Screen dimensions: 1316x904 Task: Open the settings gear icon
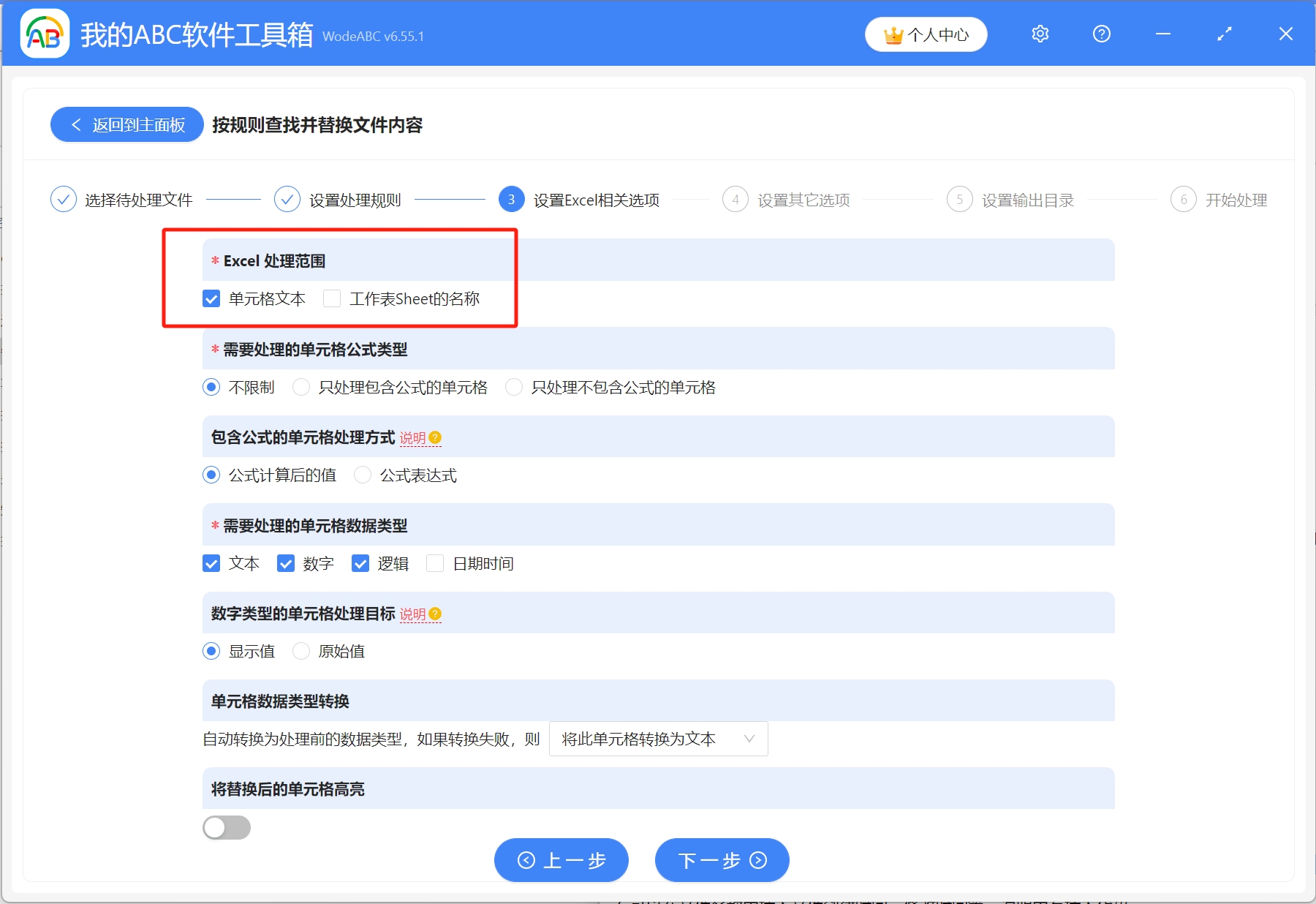(x=1040, y=34)
